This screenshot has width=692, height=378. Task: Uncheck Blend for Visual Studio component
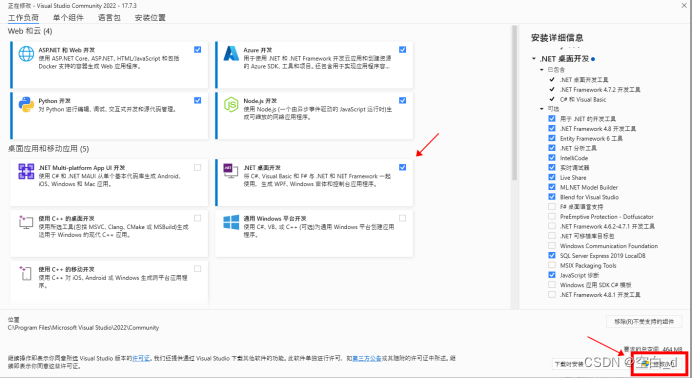[552, 197]
